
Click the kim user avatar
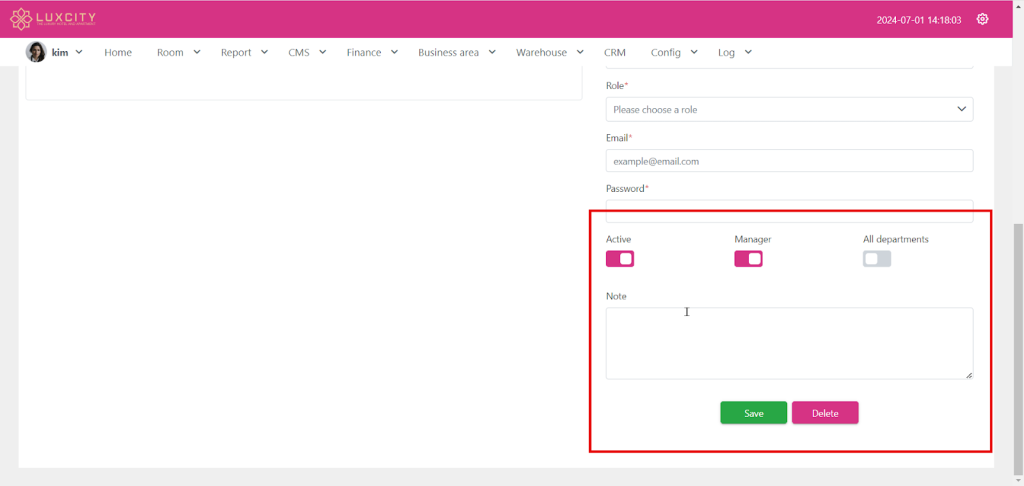click(36, 52)
